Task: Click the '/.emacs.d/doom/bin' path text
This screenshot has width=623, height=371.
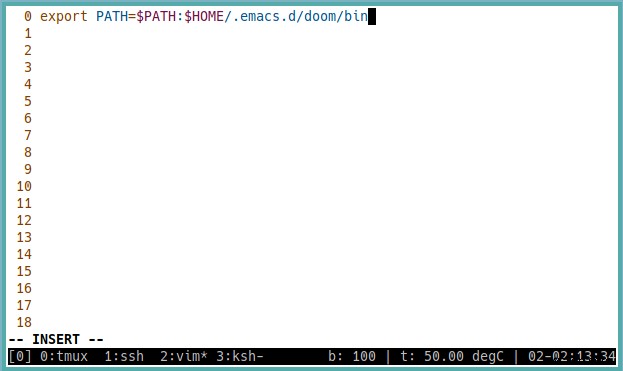Action: pyautogui.click(x=296, y=16)
